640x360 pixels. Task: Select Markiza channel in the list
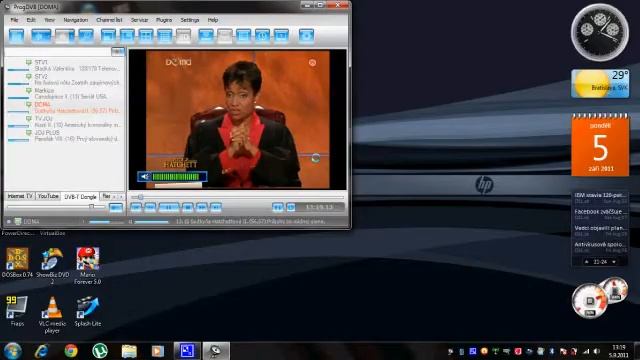64,93
